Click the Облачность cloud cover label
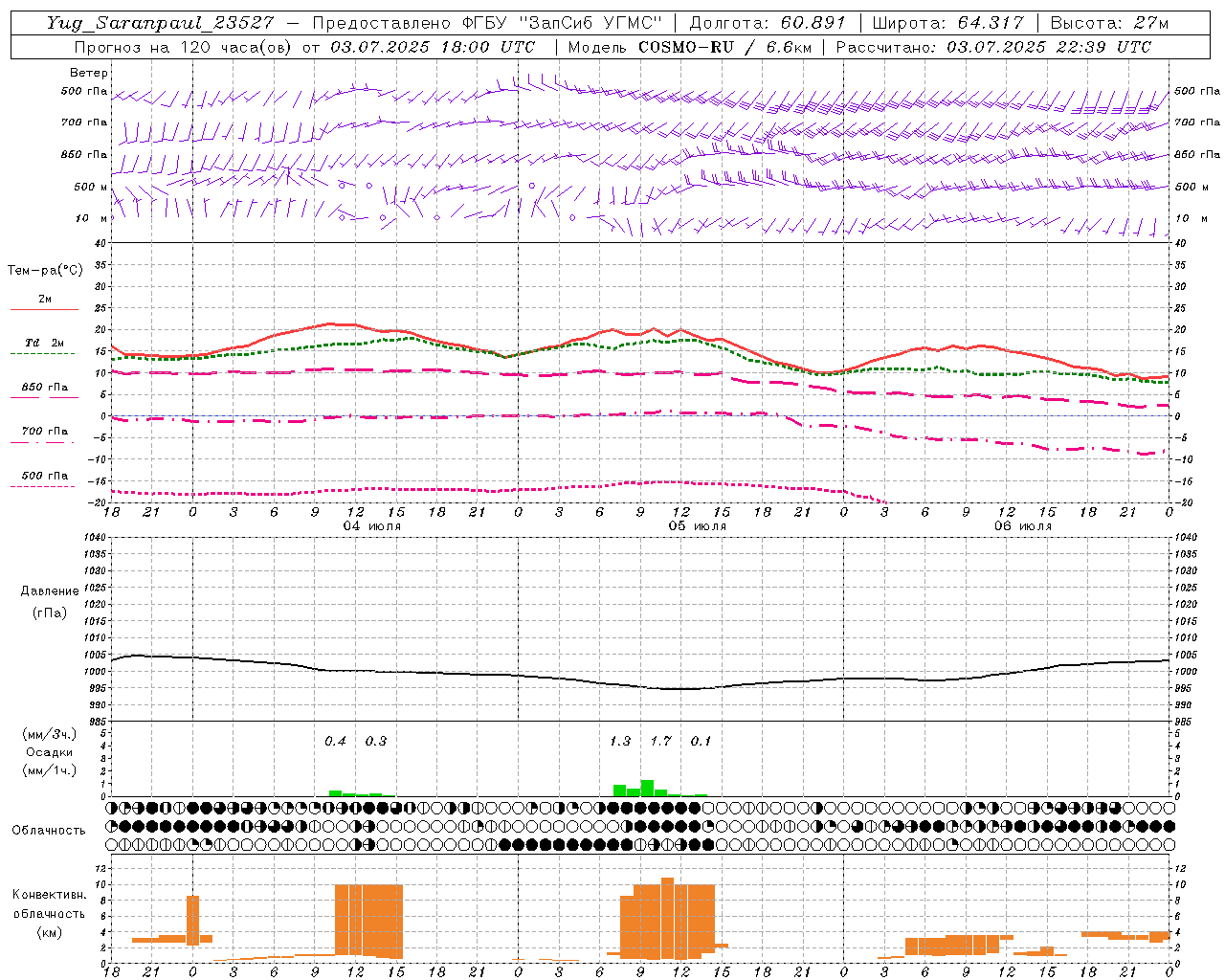 [49, 831]
